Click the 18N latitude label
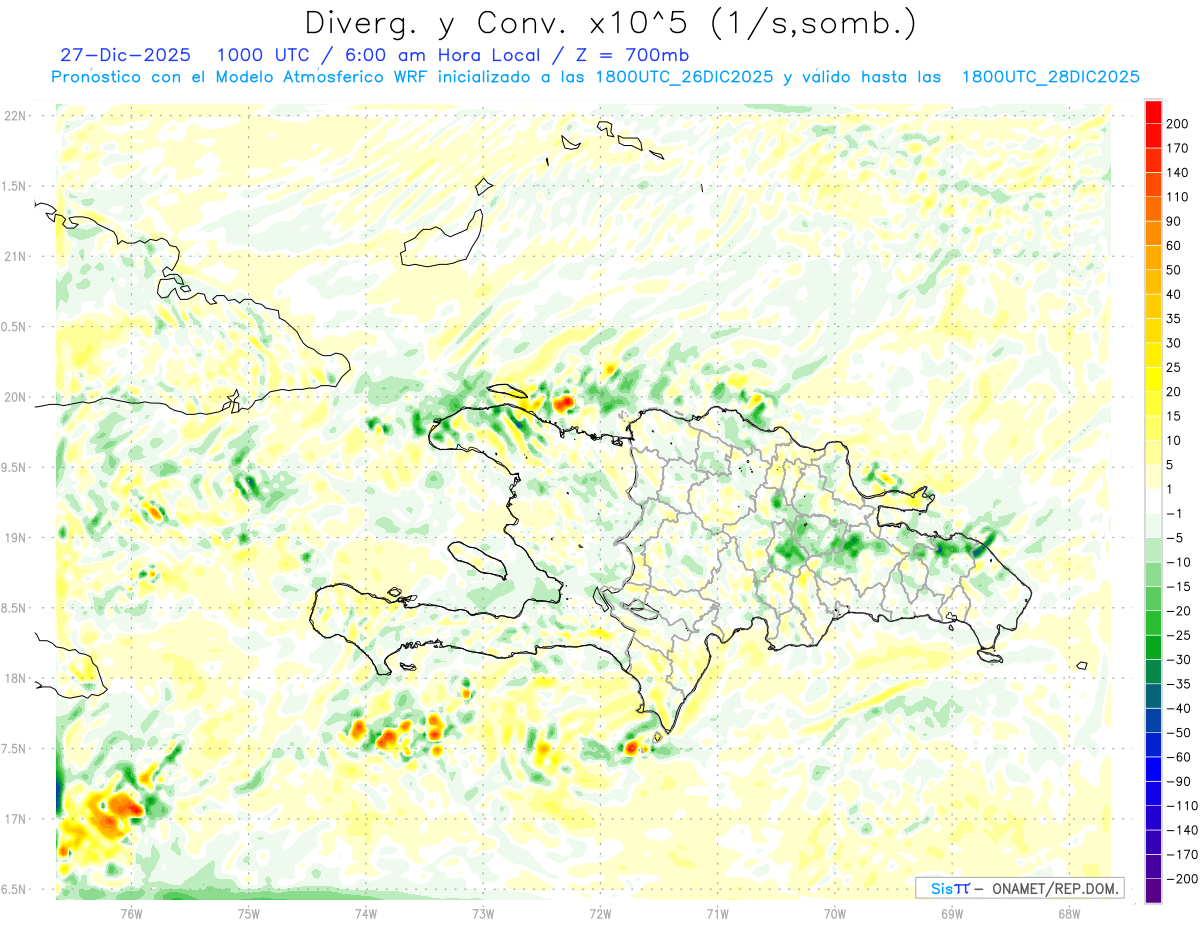Screen dimensions: 1200x927 pyautogui.click(x=14, y=679)
